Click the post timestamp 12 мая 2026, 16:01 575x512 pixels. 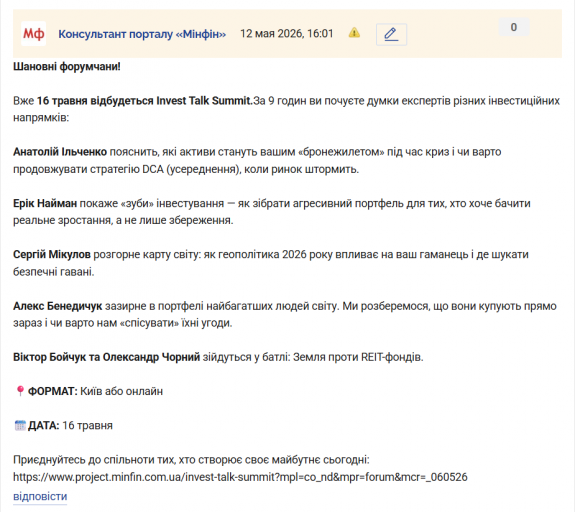tap(286, 34)
